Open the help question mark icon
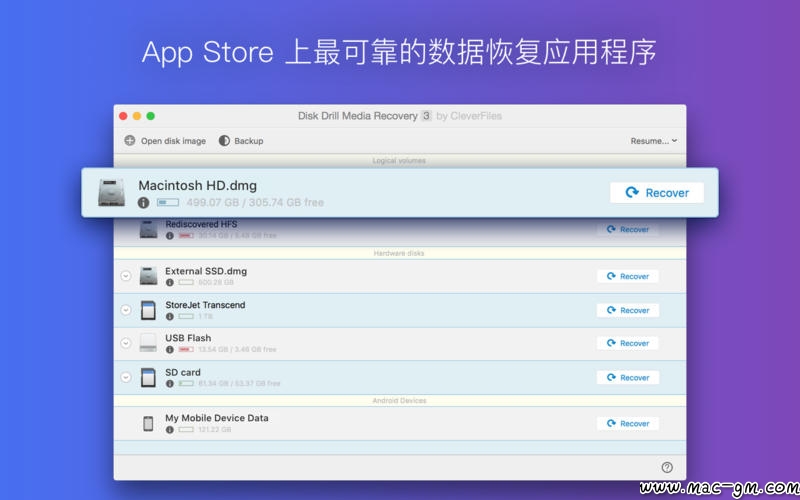 click(x=667, y=467)
